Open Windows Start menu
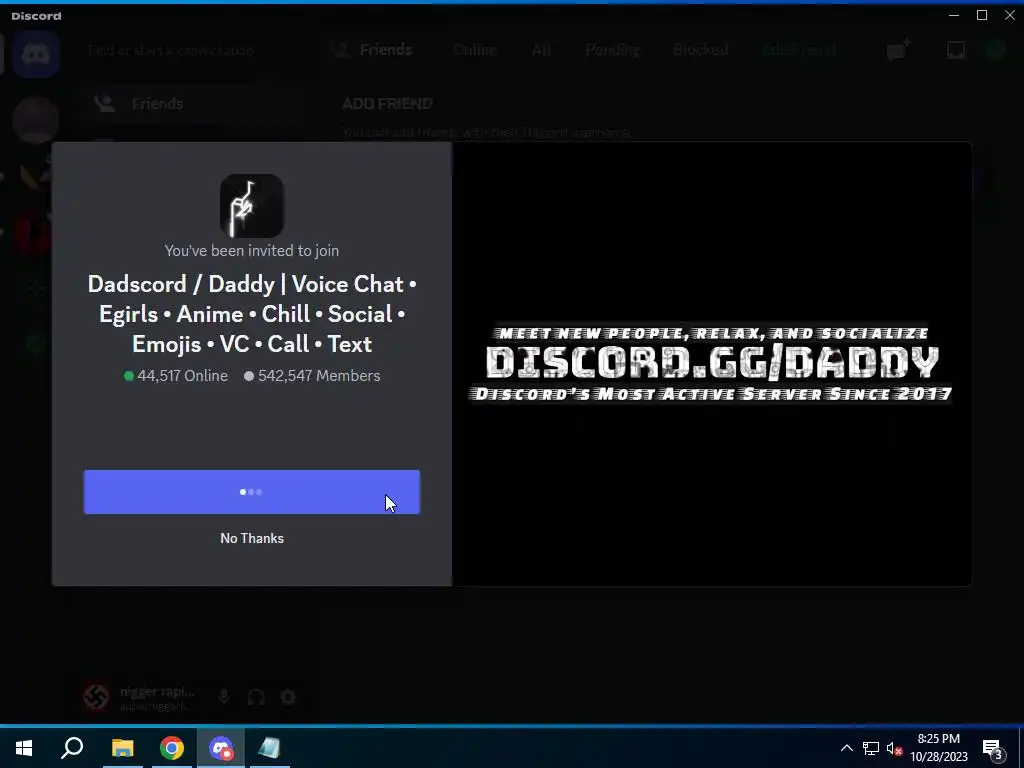Screen dimensions: 1024x768 point(24,748)
